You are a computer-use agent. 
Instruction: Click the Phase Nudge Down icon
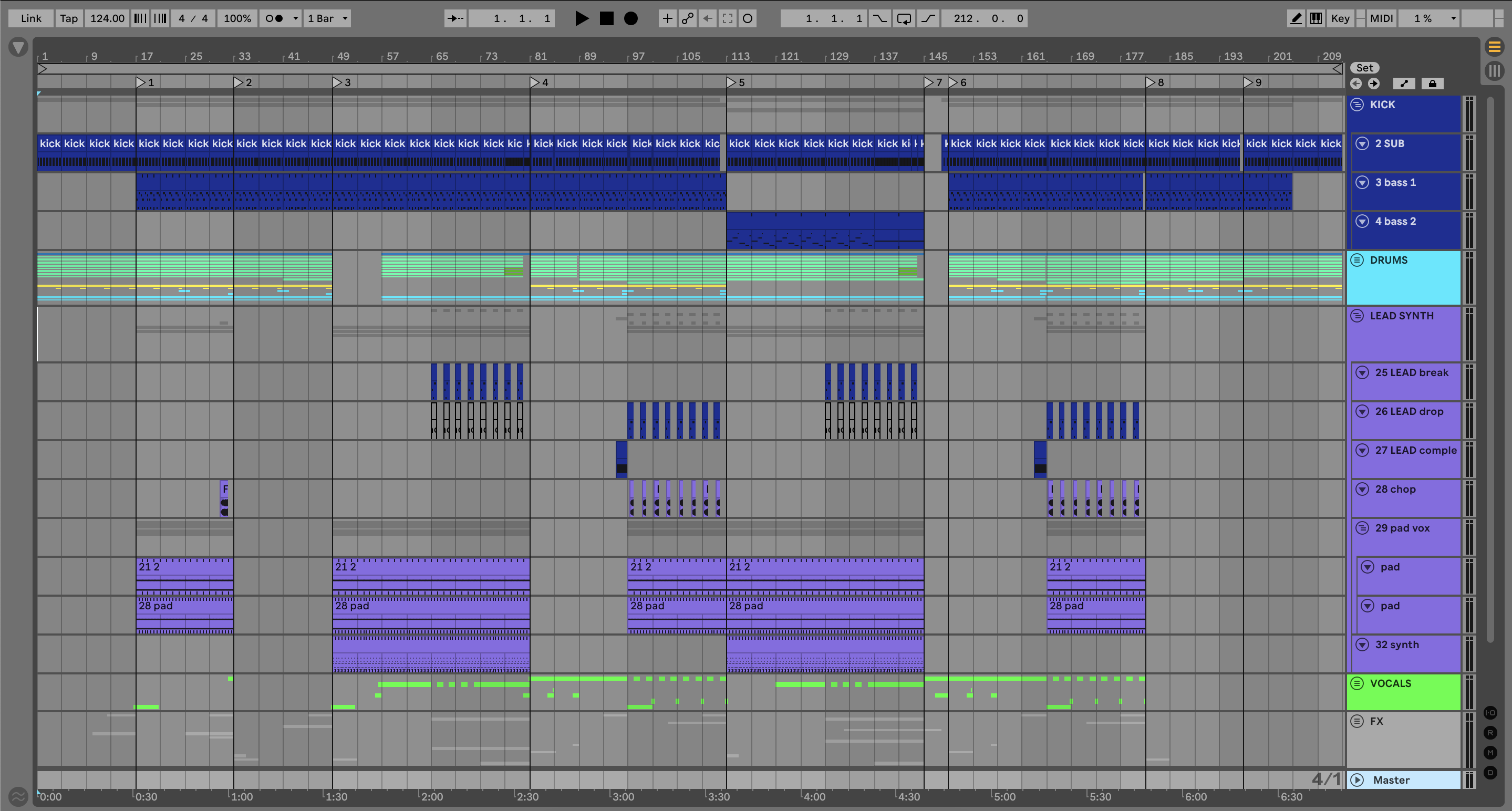pos(140,18)
